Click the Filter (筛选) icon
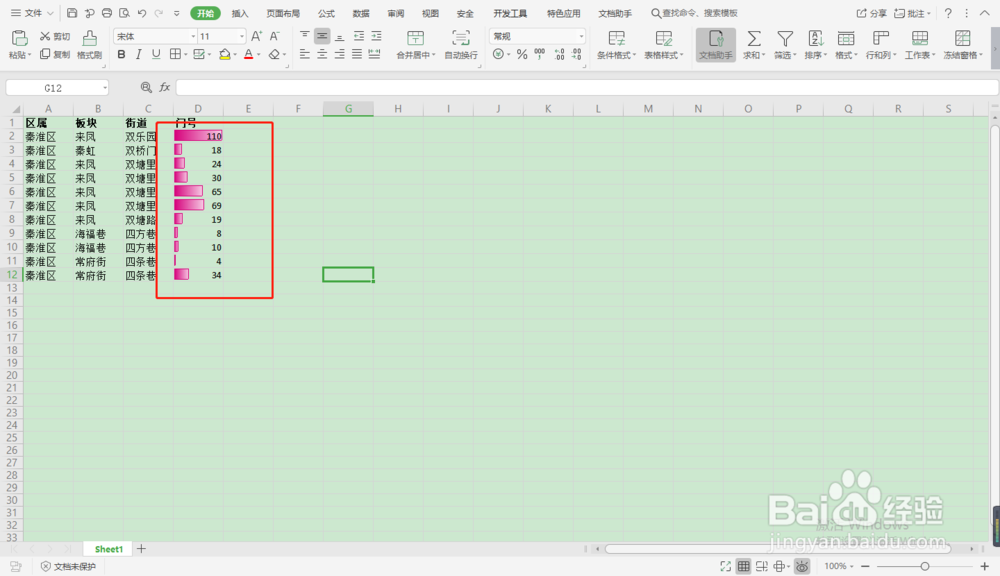Screen dimensions: 1000x576 [x=784, y=40]
